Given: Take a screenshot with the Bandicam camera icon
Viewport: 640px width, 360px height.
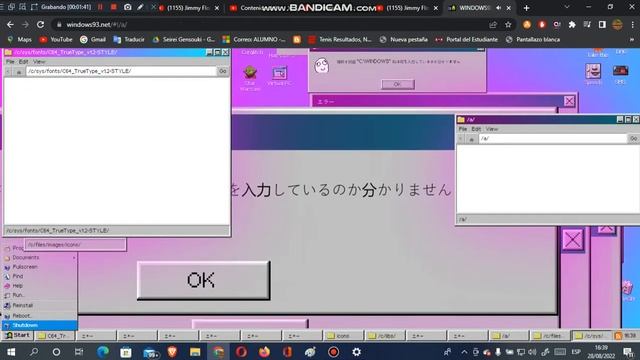Looking at the screenshot, I should (128, 7).
